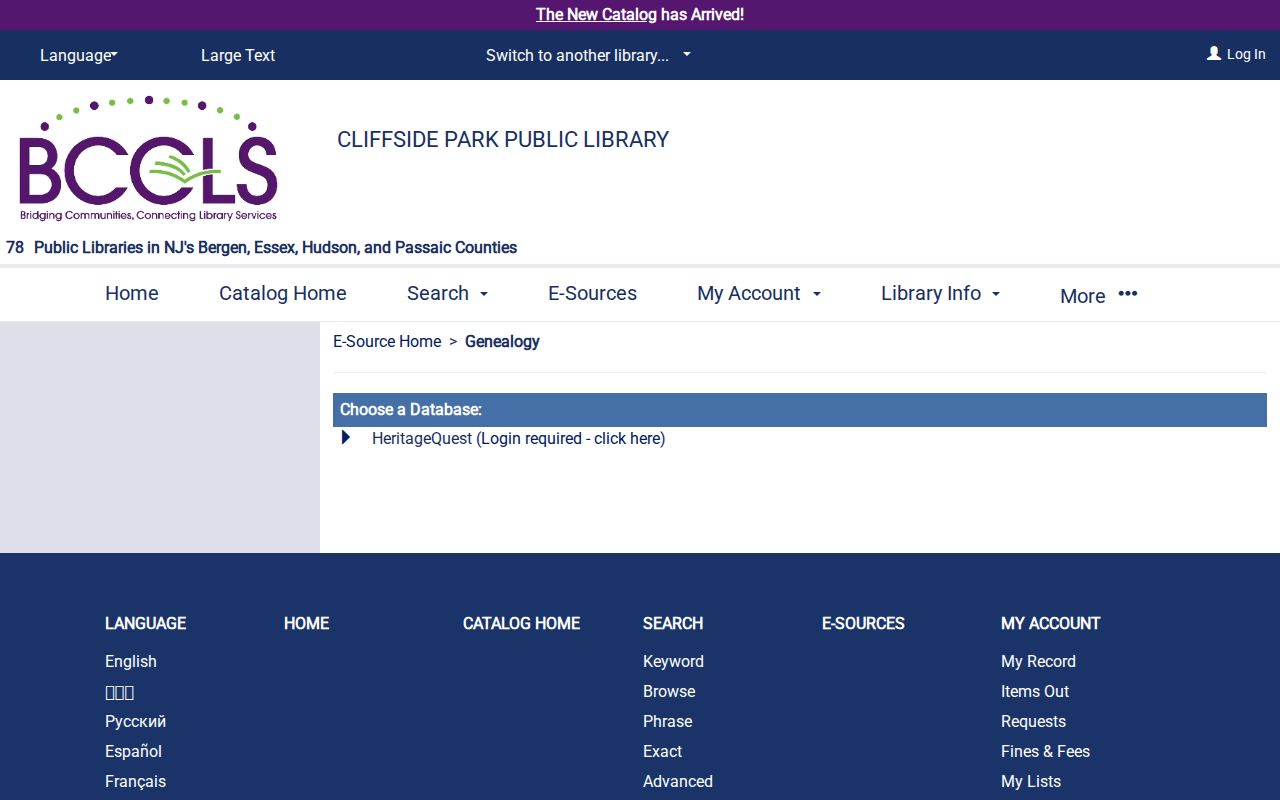The width and height of the screenshot is (1280, 800).
Task: Click the footer HOME heading
Action: [x=306, y=623]
